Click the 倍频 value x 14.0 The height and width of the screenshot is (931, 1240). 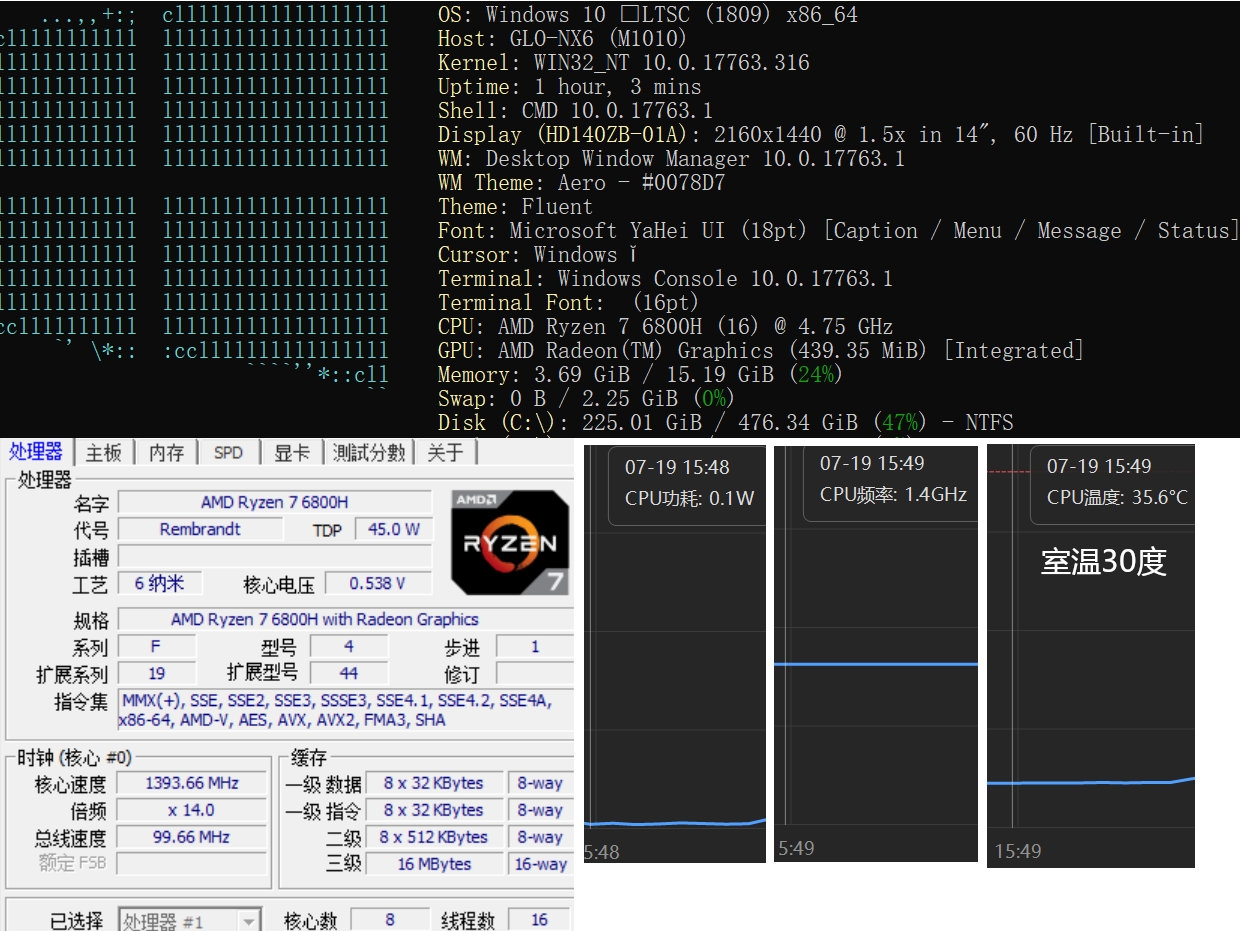click(192, 810)
